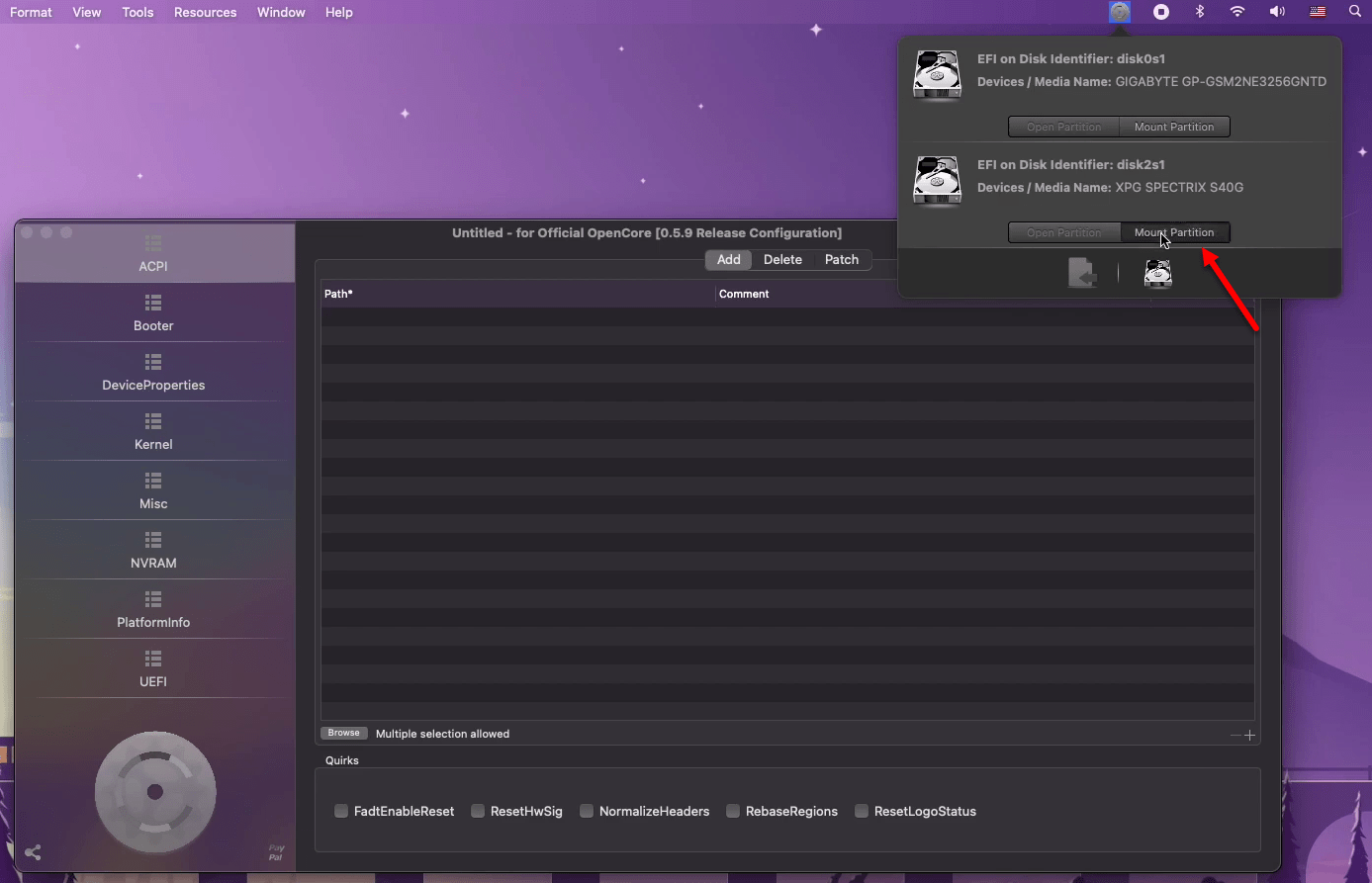
Task: Click the 'XPG SPECTRIX S40G' media name
Action: 1179,187
